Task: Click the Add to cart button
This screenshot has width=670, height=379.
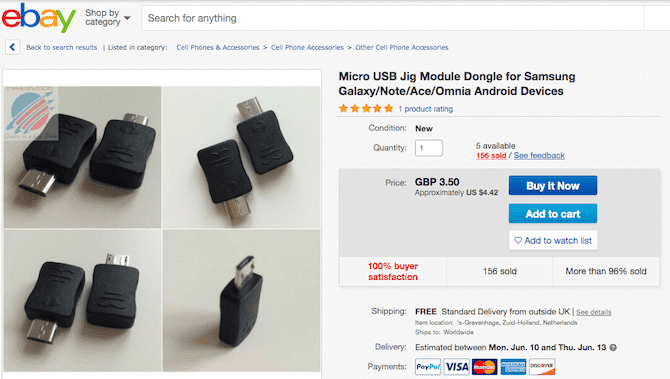Action: tap(552, 213)
